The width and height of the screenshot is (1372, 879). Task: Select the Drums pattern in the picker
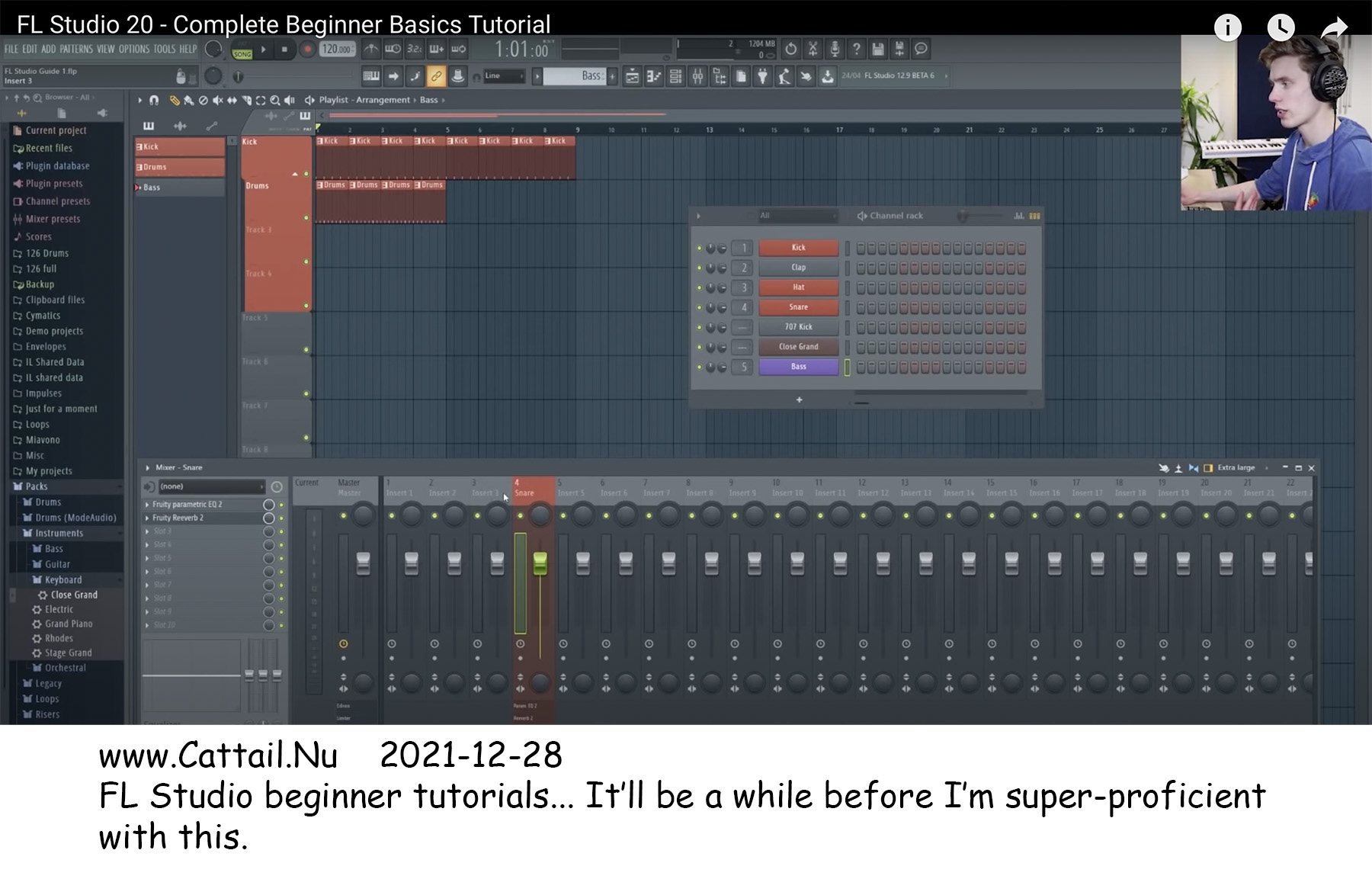(180, 167)
